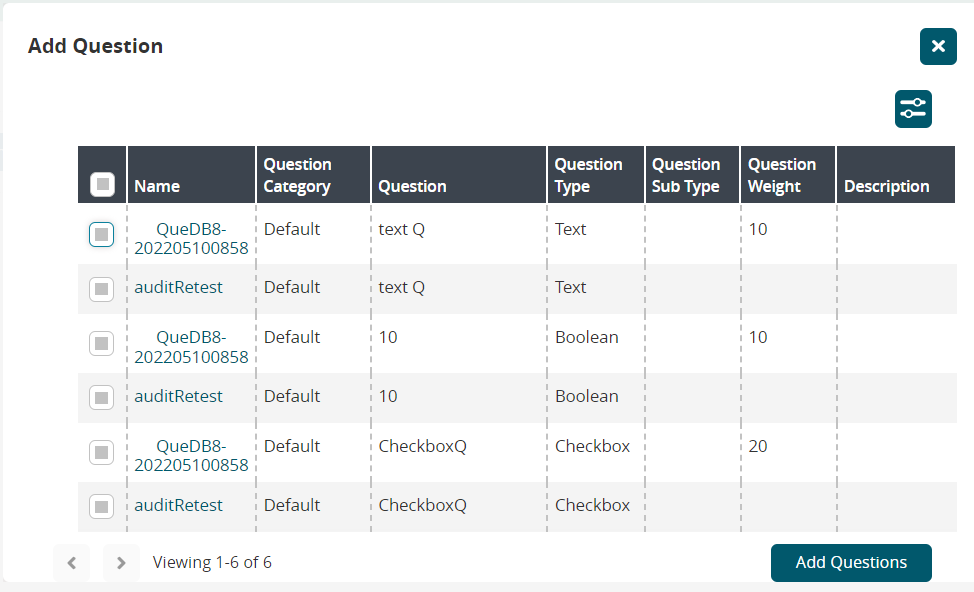Toggle the select-all checkbox in header
974x592 pixels.
pos(102,185)
